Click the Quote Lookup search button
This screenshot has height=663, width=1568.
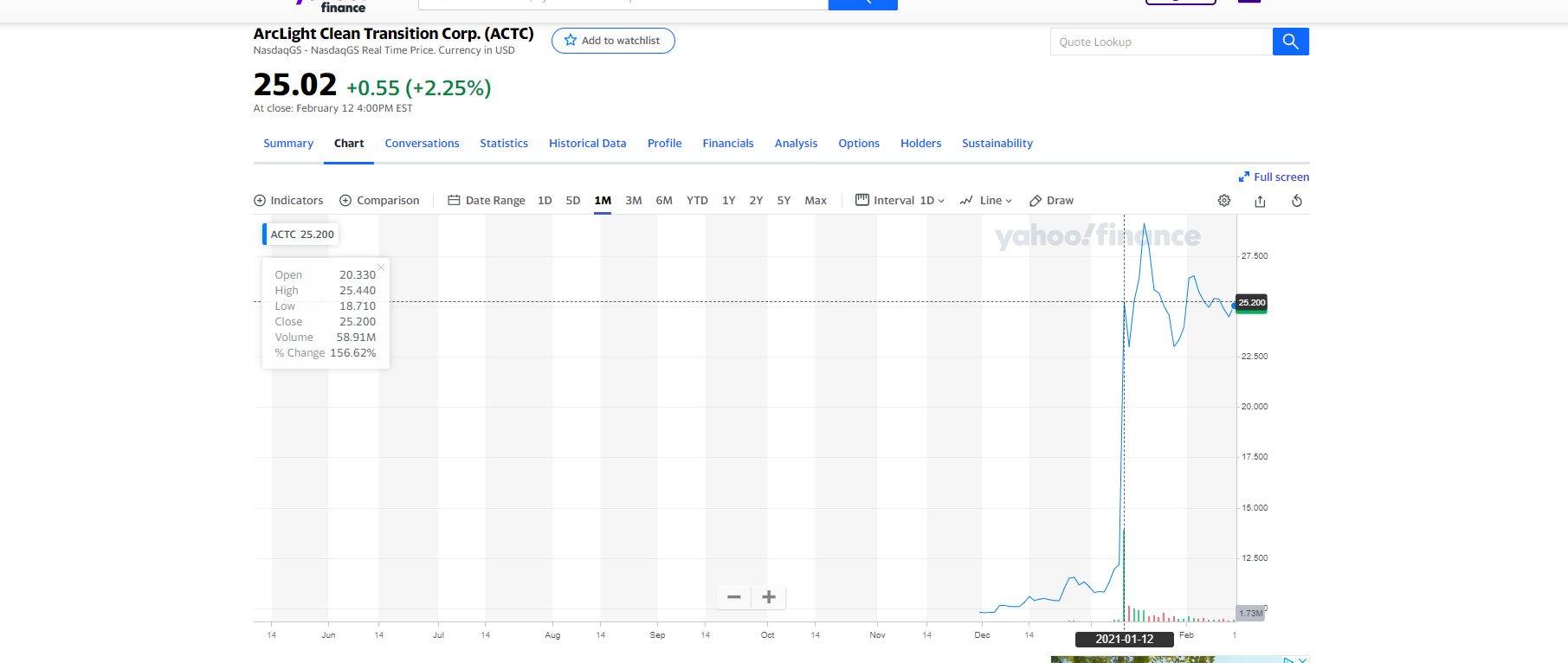[1291, 42]
